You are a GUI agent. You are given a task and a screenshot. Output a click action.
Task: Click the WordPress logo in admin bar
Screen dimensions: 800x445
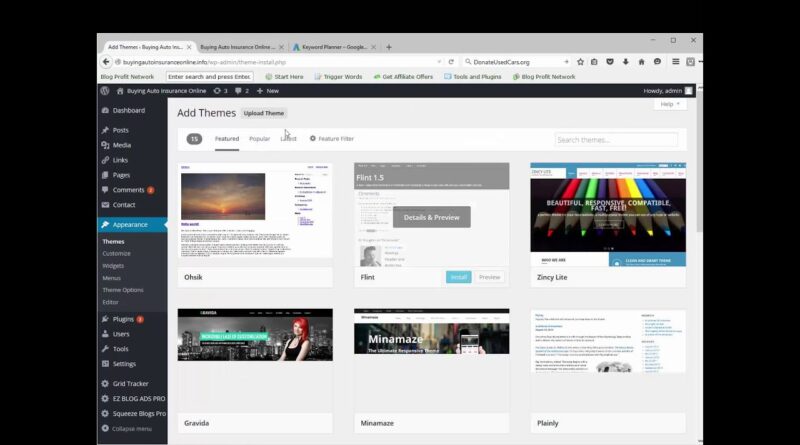[x=105, y=91]
